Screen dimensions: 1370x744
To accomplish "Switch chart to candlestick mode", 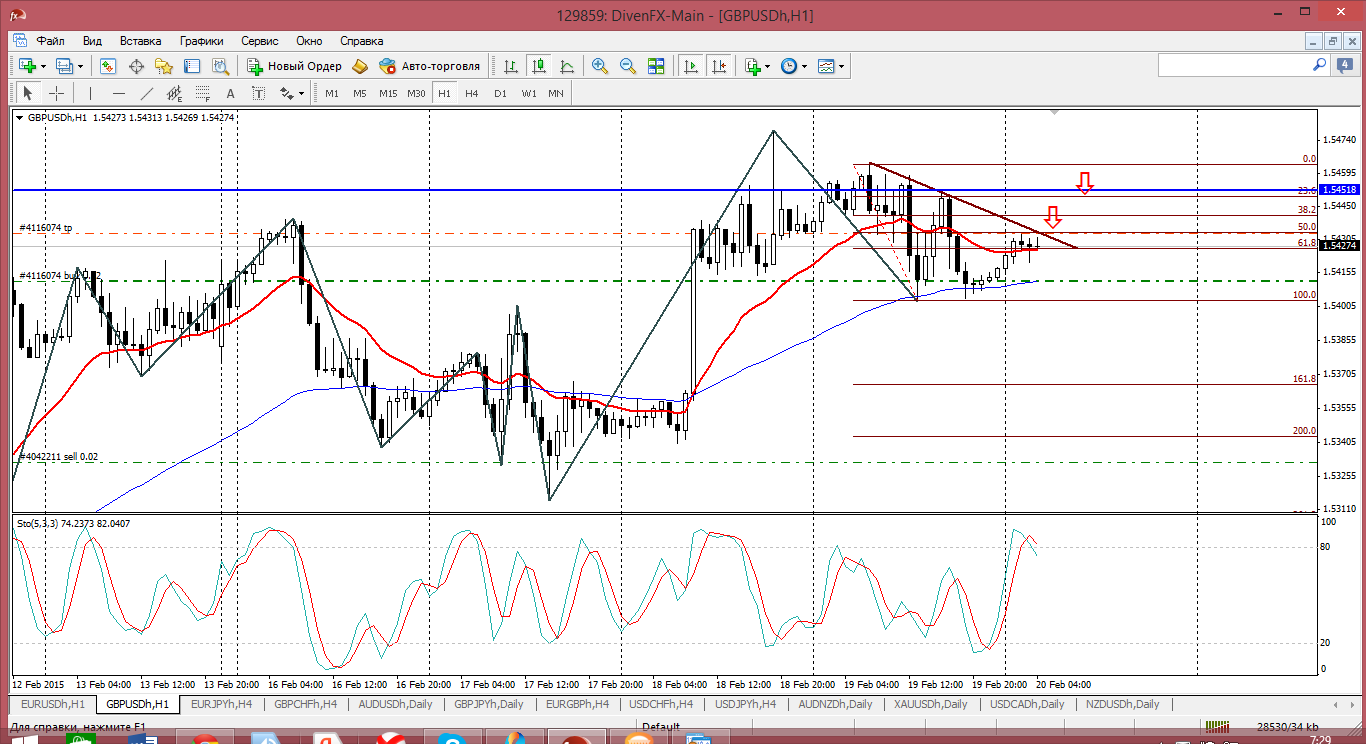I will (539, 66).
